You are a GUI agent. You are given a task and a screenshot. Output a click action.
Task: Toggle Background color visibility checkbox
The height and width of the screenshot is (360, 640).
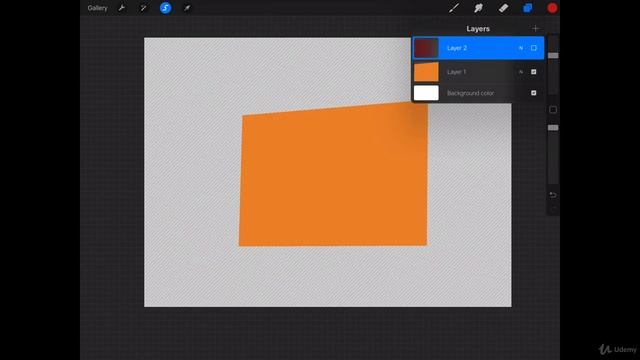point(533,93)
